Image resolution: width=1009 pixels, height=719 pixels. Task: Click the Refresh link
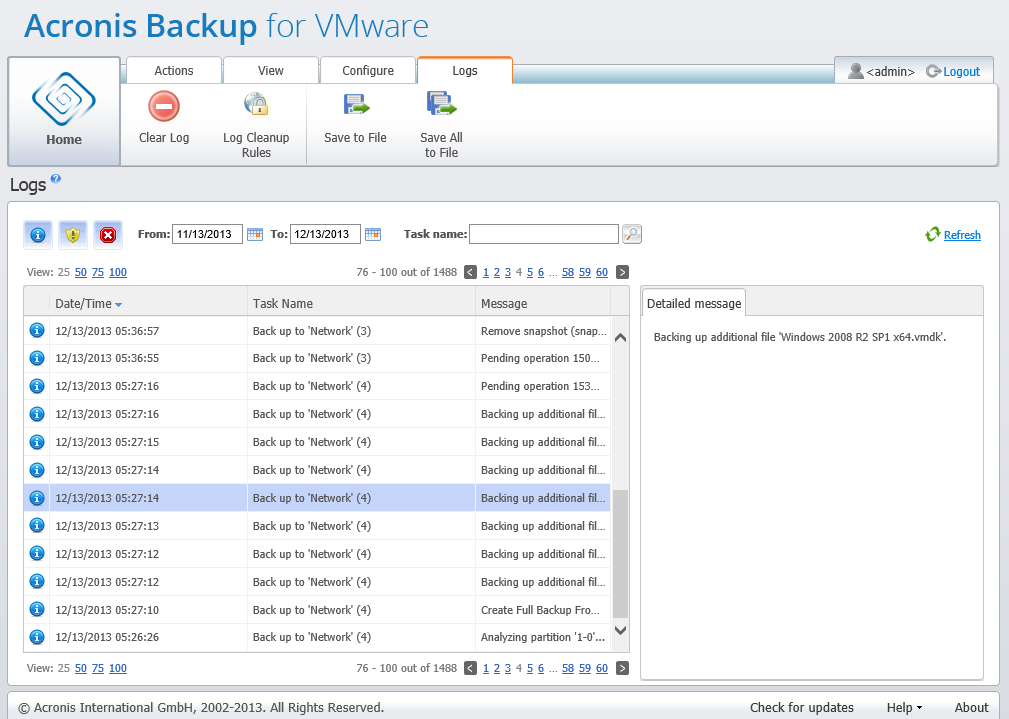[x=962, y=235]
